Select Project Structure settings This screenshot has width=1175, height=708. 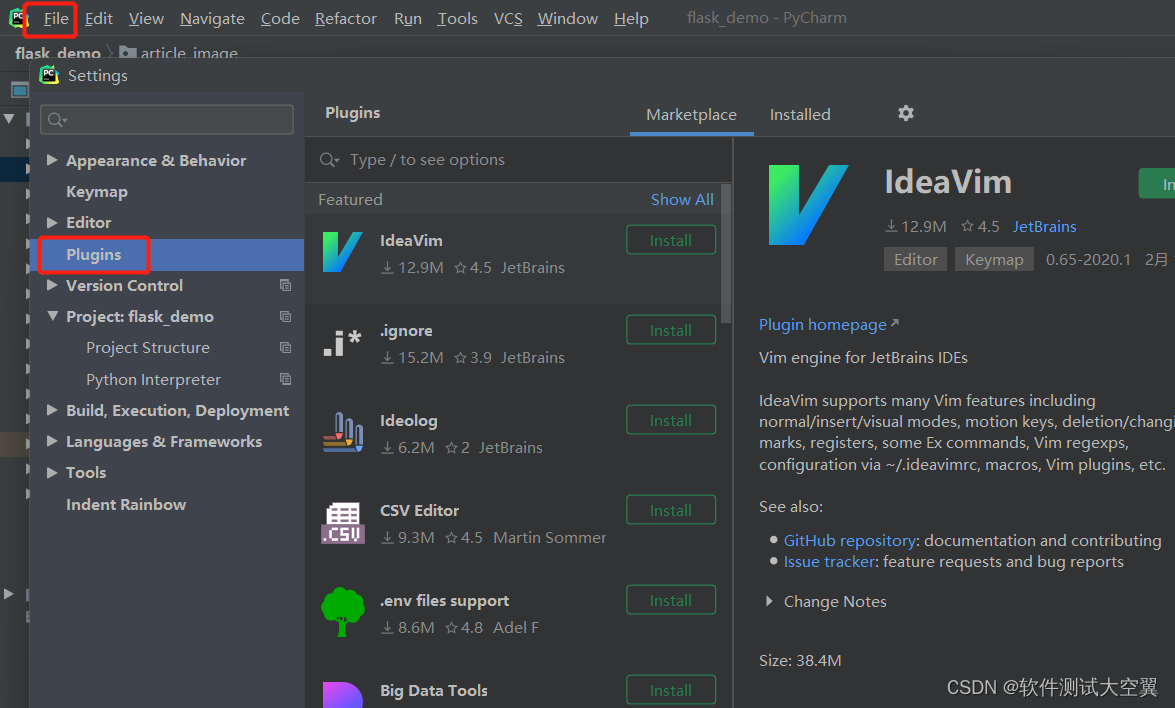pos(148,348)
